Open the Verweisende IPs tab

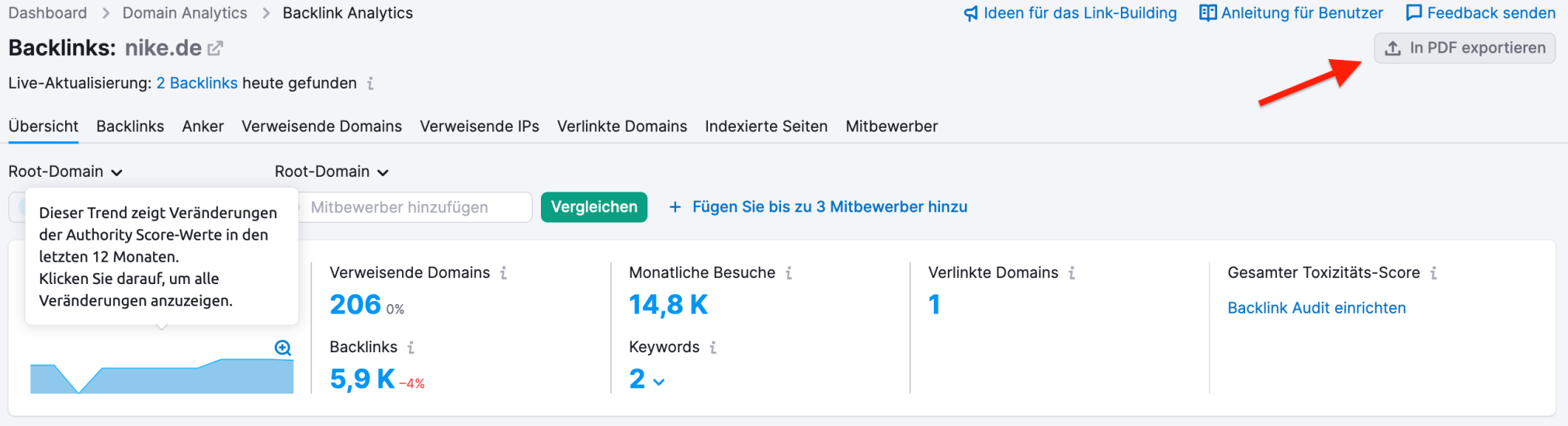point(480,126)
